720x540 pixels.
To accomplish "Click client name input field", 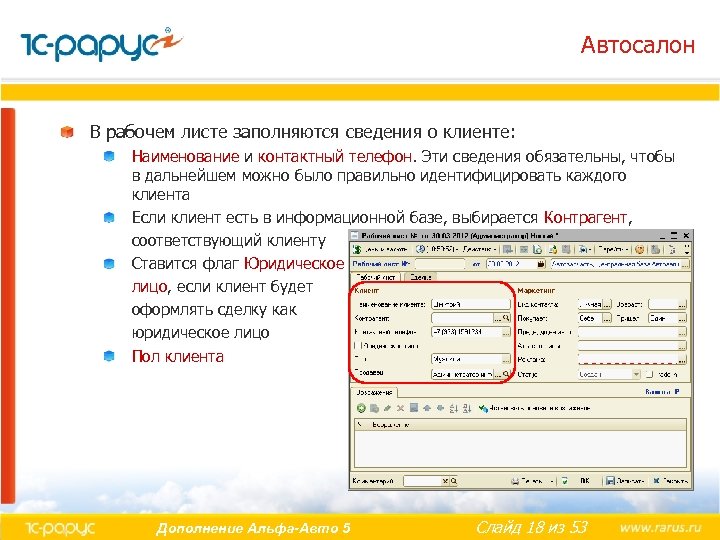I will click(471, 304).
